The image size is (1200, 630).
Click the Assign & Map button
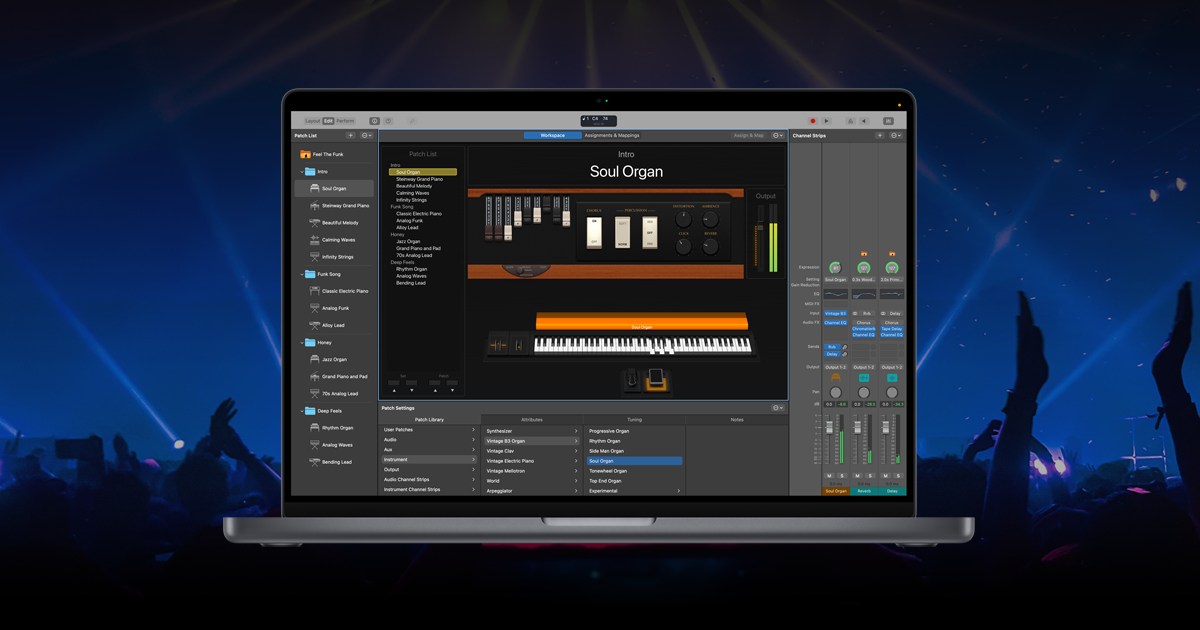point(747,135)
